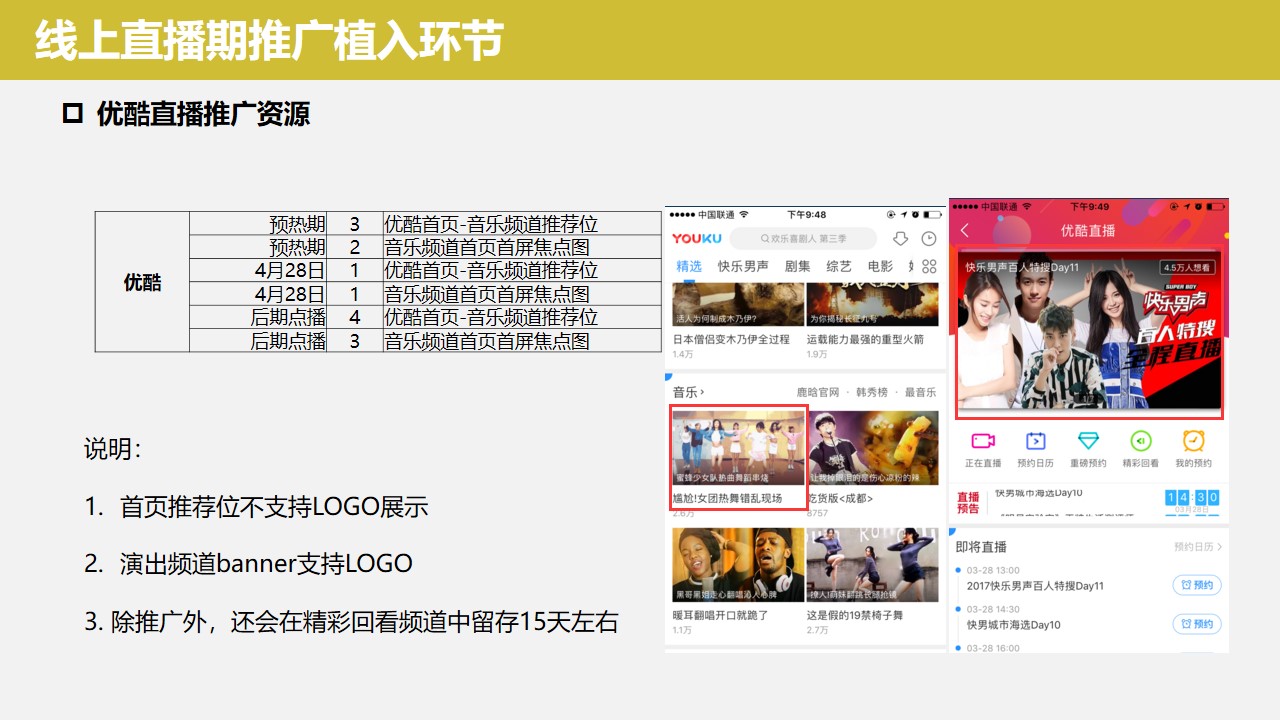Click the 直播预告 label

pos(968,503)
